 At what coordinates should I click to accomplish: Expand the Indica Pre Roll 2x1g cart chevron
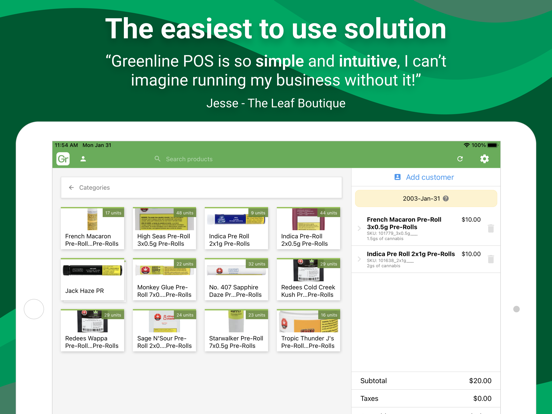pos(359,259)
